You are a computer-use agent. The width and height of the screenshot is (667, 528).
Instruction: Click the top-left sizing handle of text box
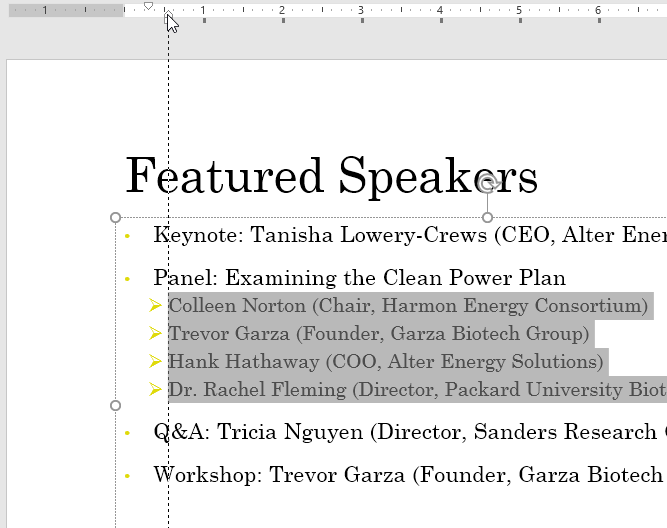coord(115,217)
